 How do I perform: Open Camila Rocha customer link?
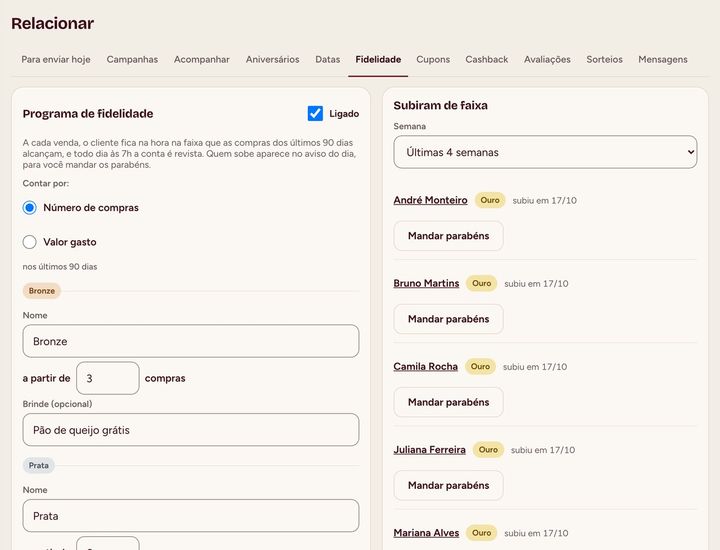[x=425, y=366]
